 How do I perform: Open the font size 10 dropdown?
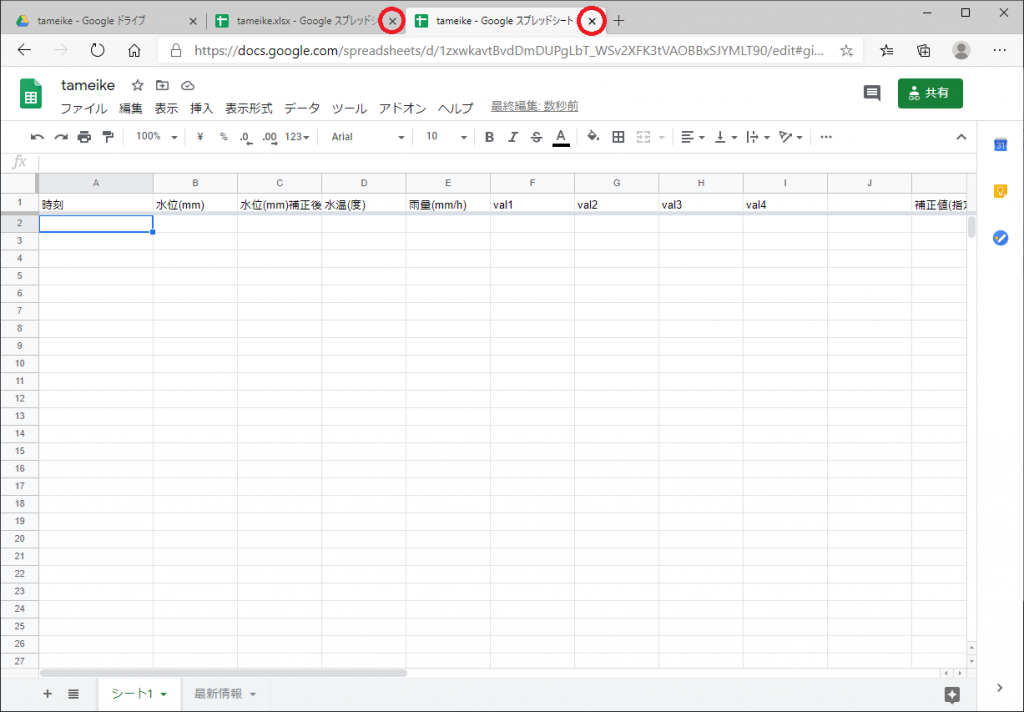tap(446, 137)
